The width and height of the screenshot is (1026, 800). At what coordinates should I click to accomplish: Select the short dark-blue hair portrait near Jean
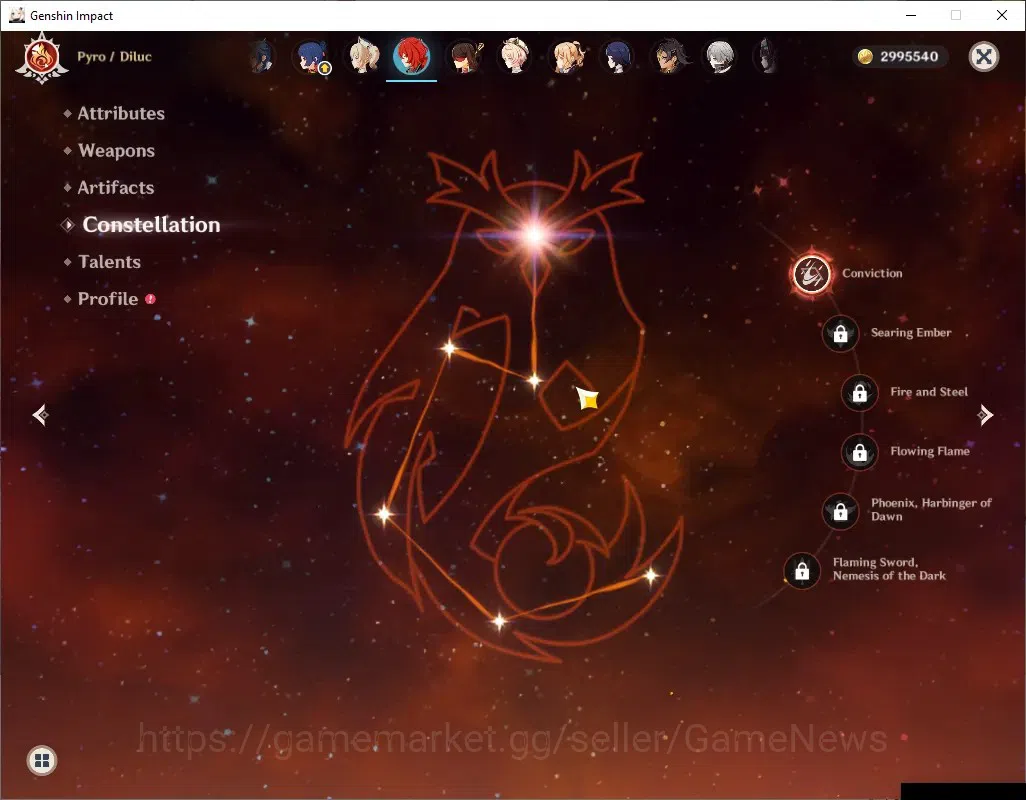[x=617, y=57]
